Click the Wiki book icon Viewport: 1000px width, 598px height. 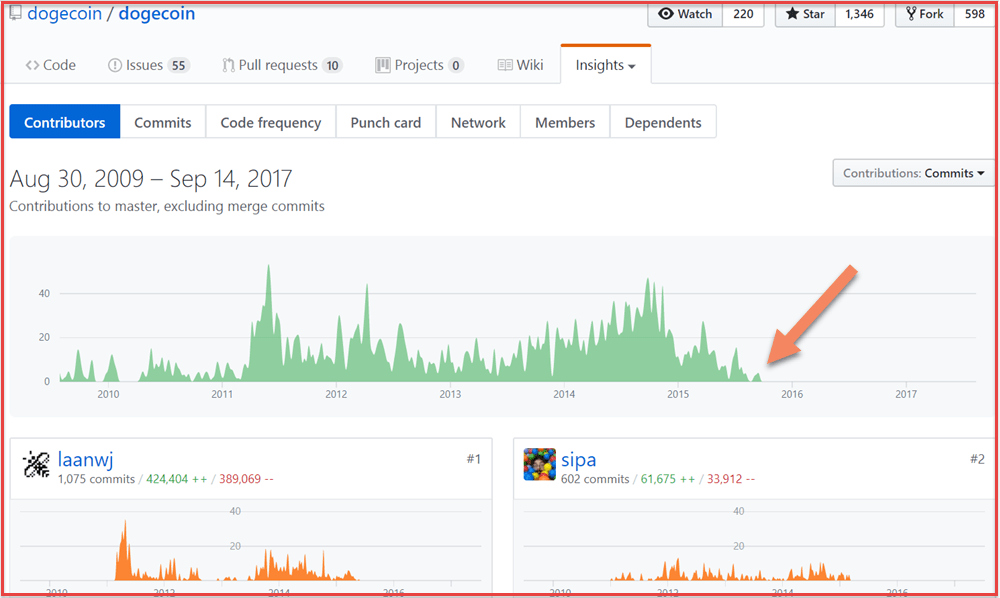pyautogui.click(x=504, y=65)
